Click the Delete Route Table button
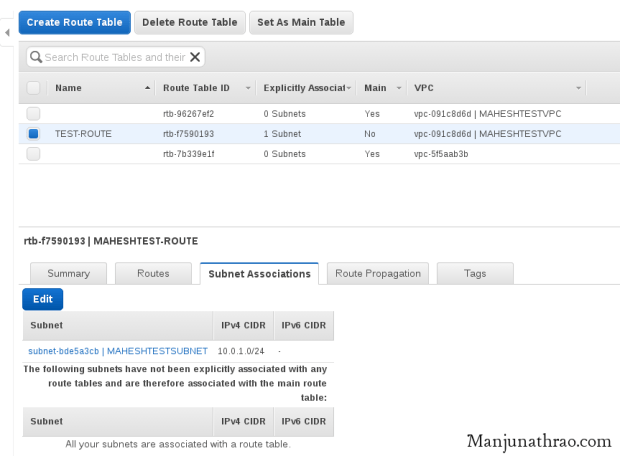620x456 pixels. [190, 22]
